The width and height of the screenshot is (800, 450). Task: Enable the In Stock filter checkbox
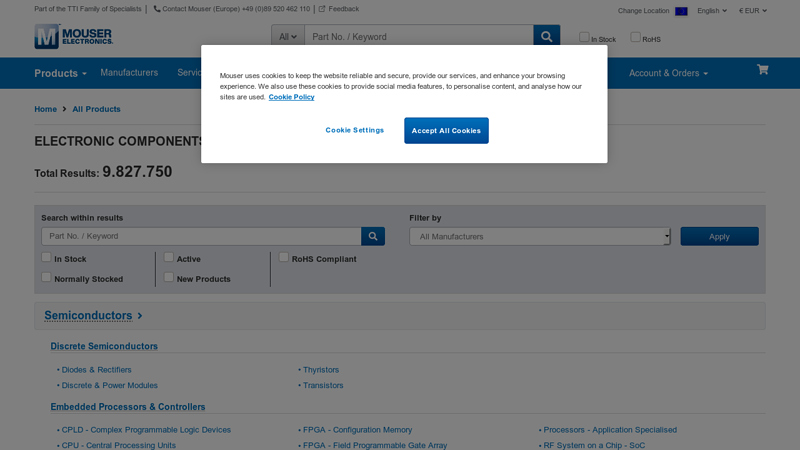coord(46,257)
